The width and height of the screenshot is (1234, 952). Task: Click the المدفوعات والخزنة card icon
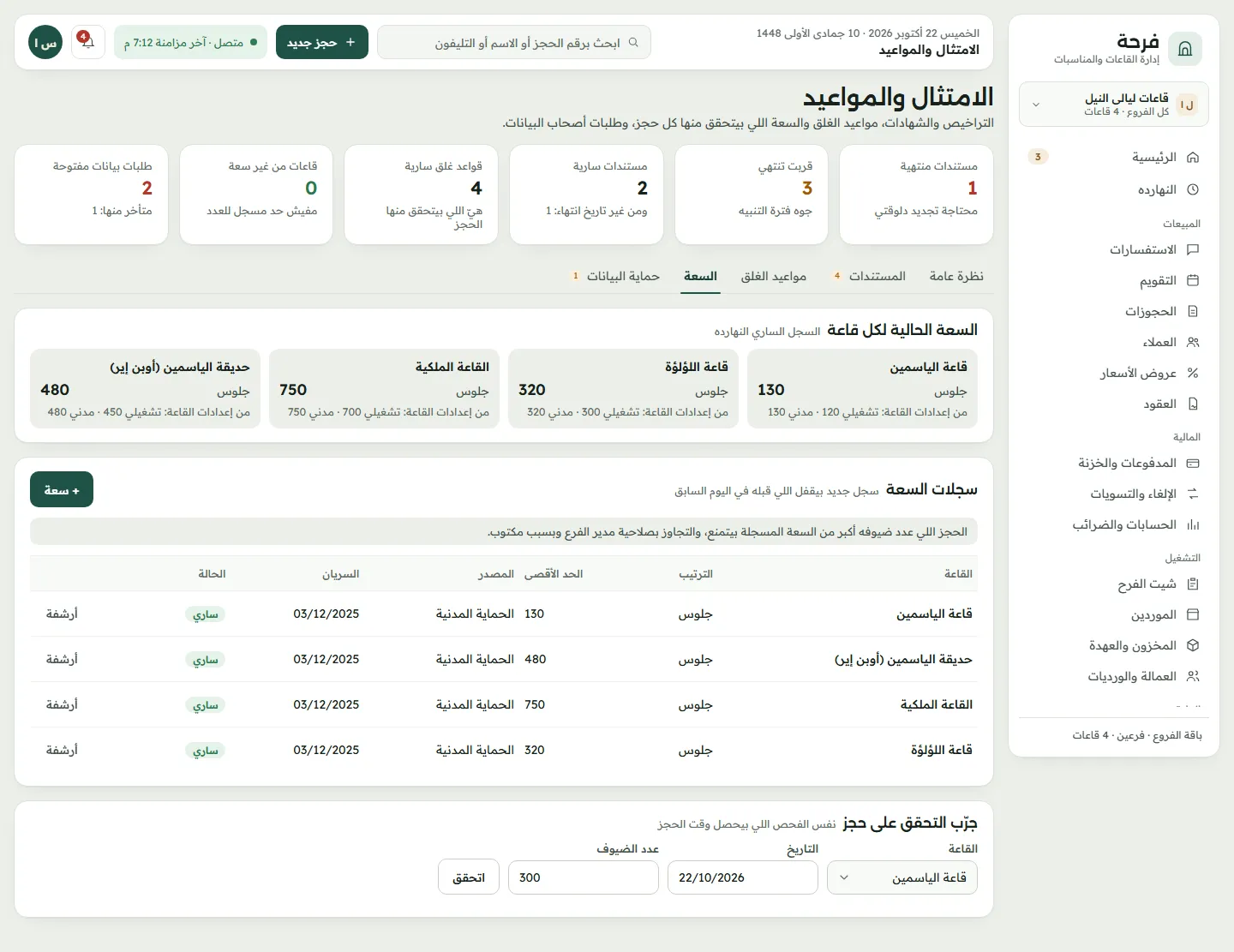1193,463
